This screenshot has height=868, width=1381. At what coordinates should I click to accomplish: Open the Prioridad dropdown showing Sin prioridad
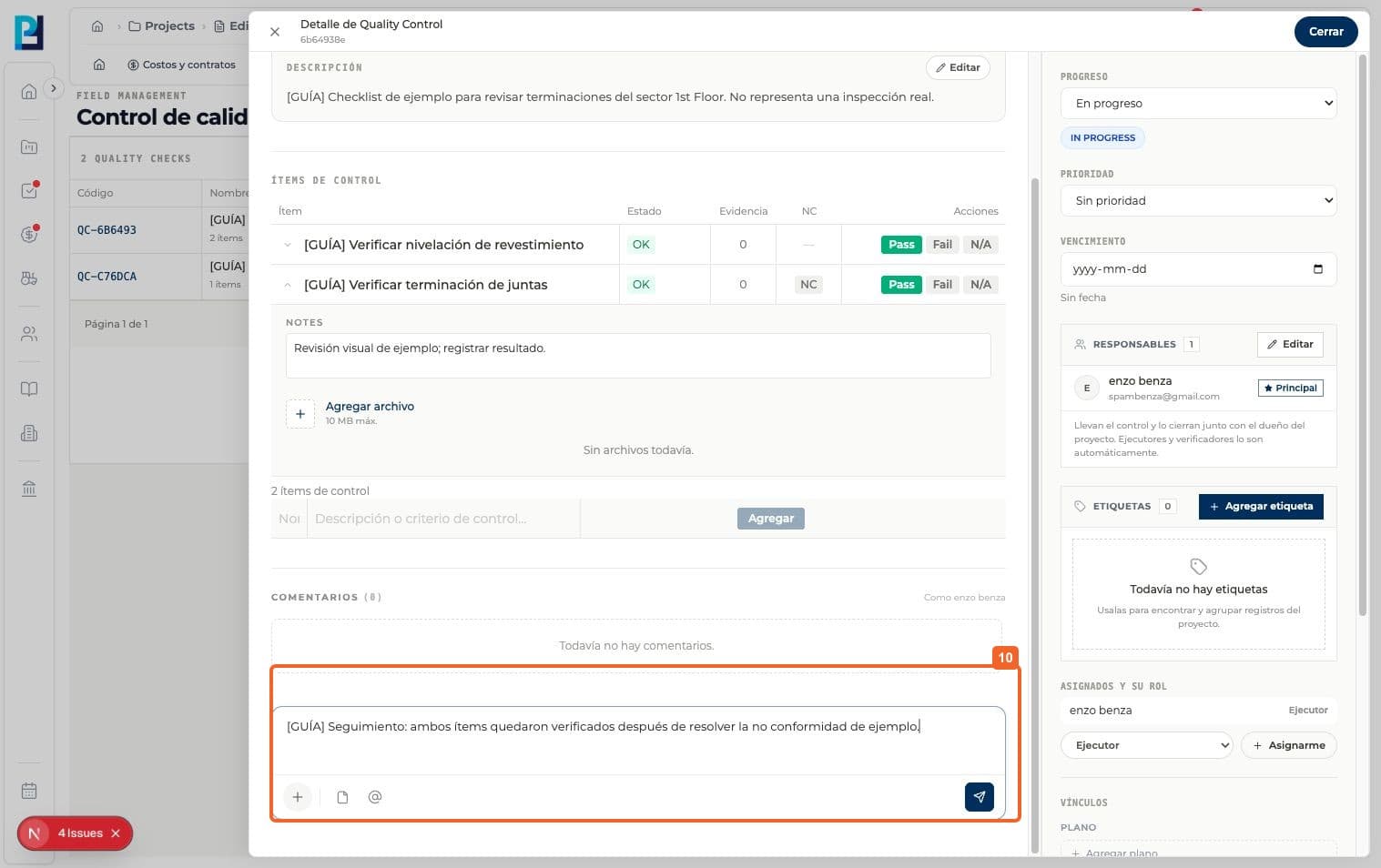(x=1198, y=201)
